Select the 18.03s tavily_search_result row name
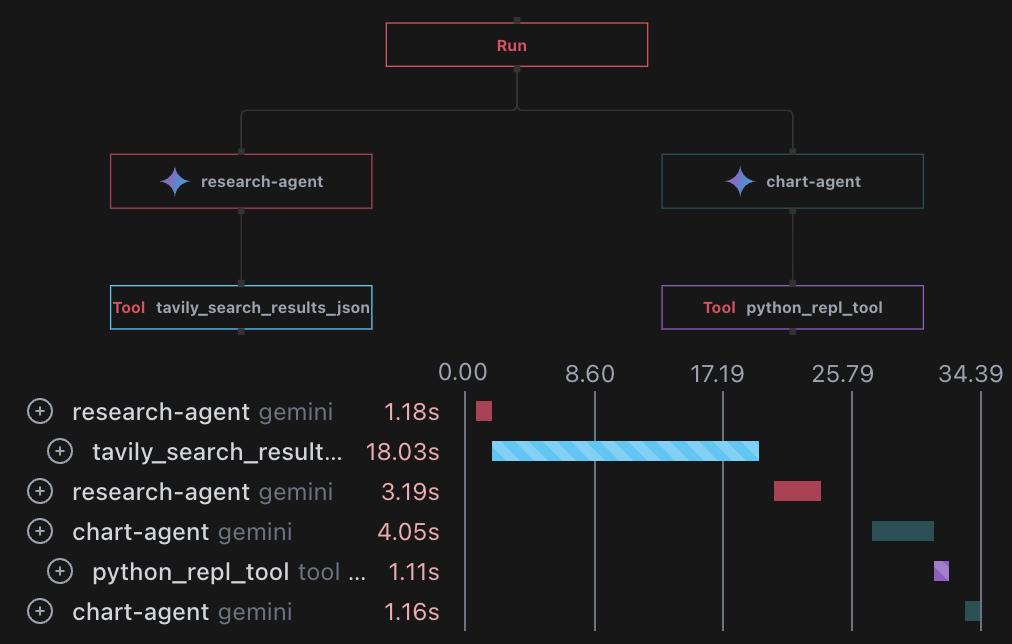The width and height of the screenshot is (1012, 644). click(217, 452)
